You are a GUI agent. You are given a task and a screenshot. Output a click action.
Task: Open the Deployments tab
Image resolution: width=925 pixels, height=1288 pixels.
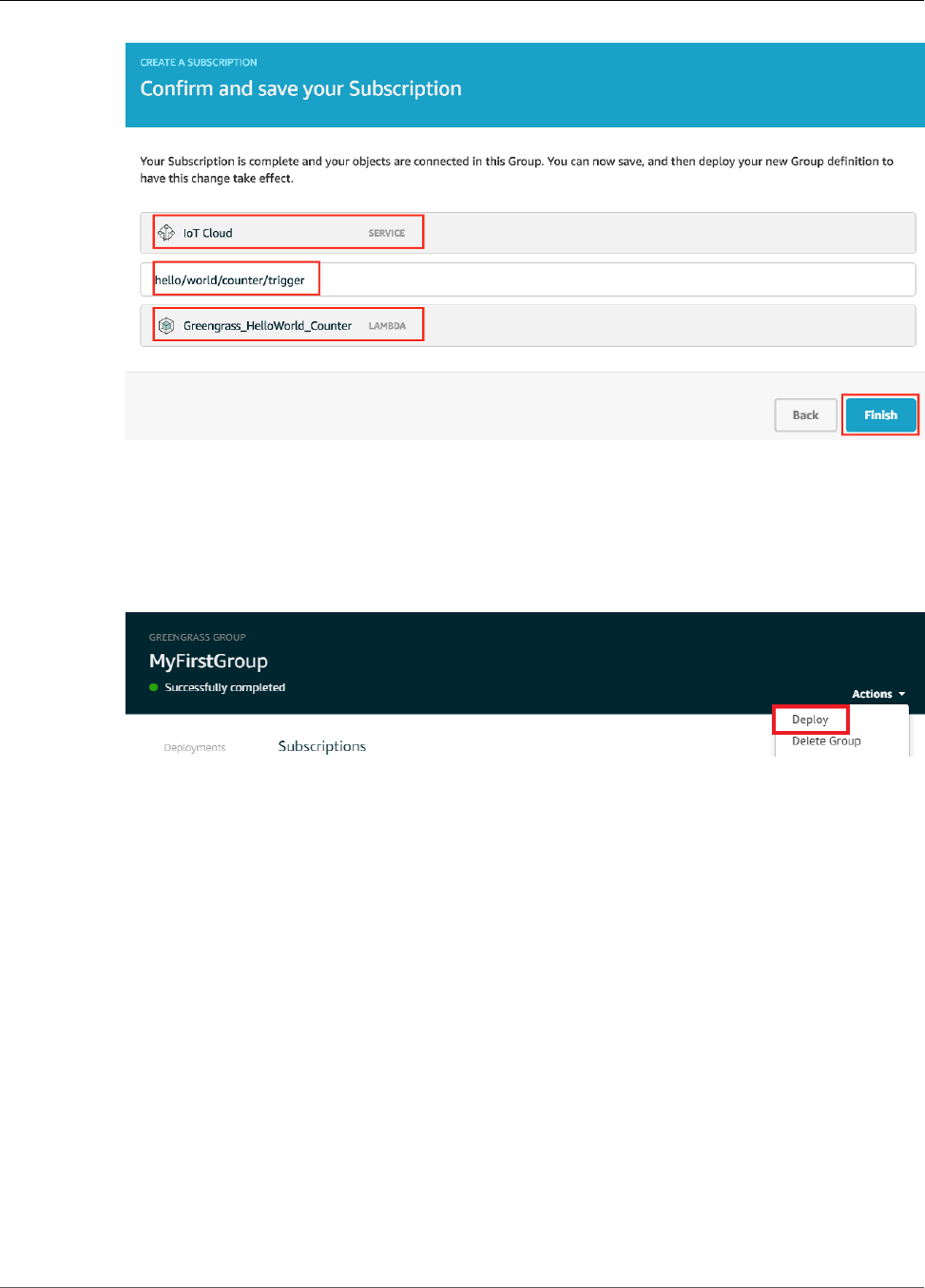pyautogui.click(x=195, y=747)
